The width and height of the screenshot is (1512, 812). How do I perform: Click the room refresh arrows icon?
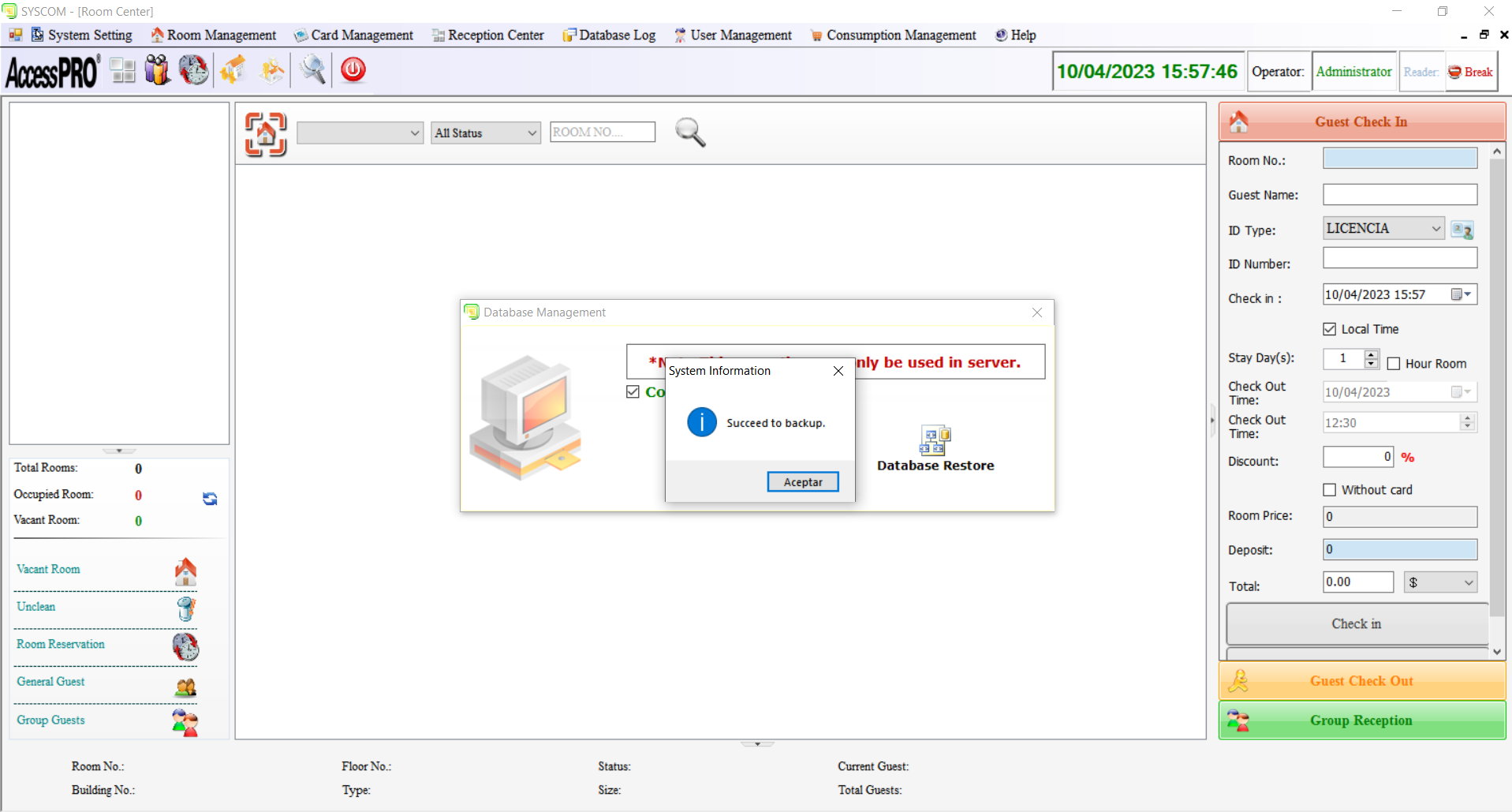pyautogui.click(x=210, y=499)
